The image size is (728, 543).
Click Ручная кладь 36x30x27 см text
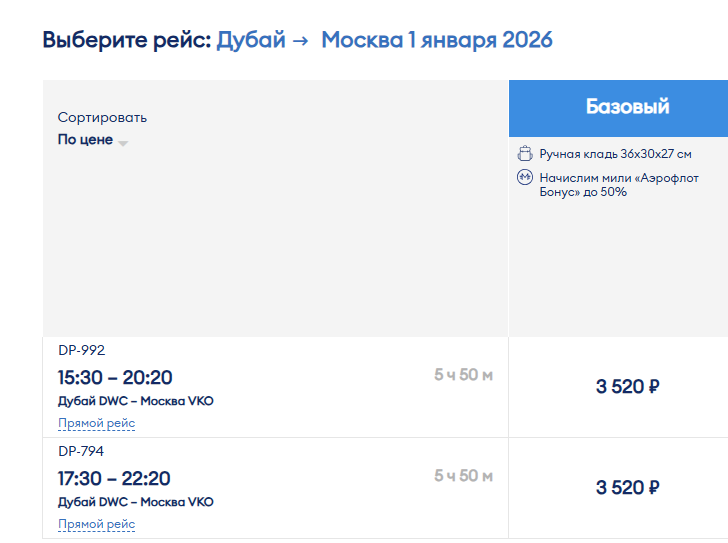click(615, 154)
